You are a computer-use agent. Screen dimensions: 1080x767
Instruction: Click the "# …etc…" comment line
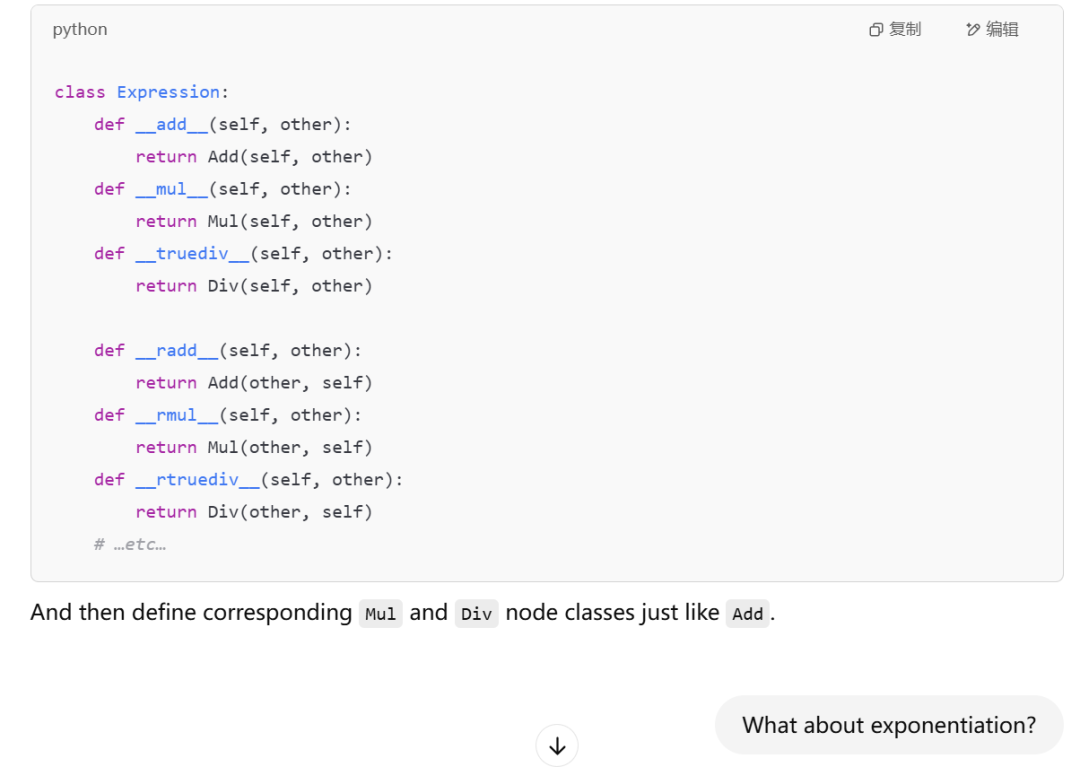pos(130,544)
